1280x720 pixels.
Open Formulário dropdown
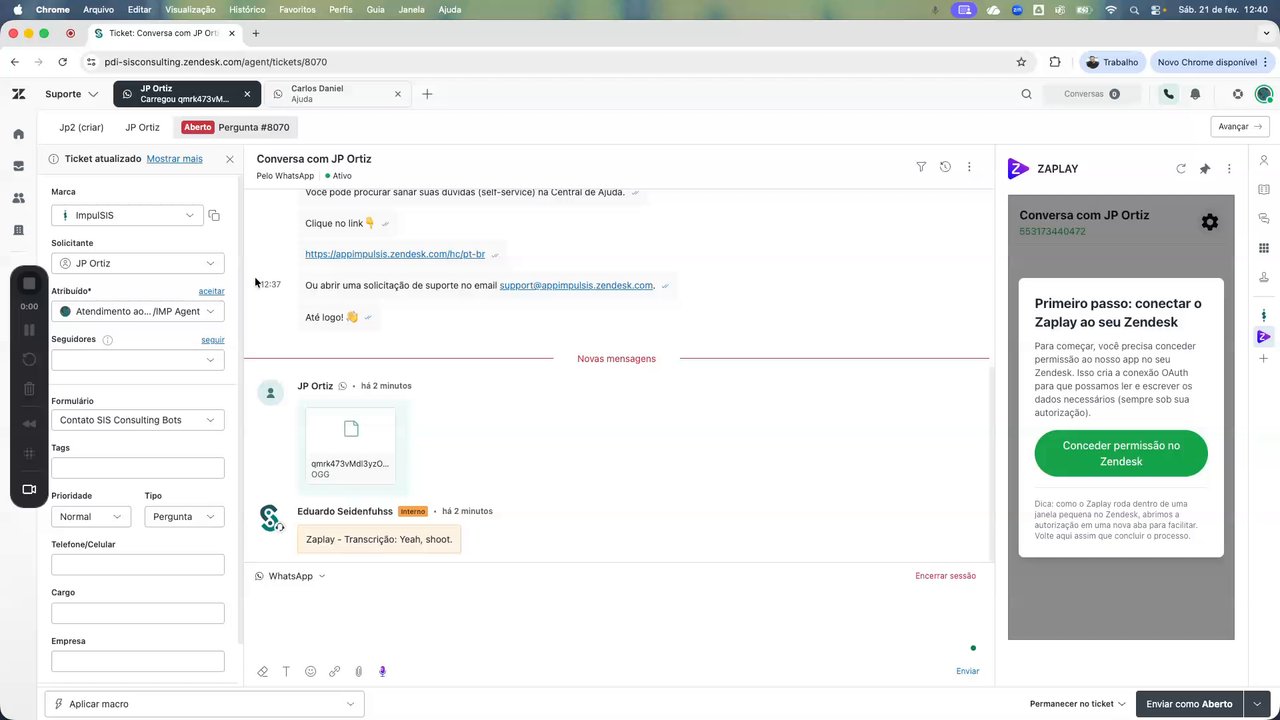138,420
